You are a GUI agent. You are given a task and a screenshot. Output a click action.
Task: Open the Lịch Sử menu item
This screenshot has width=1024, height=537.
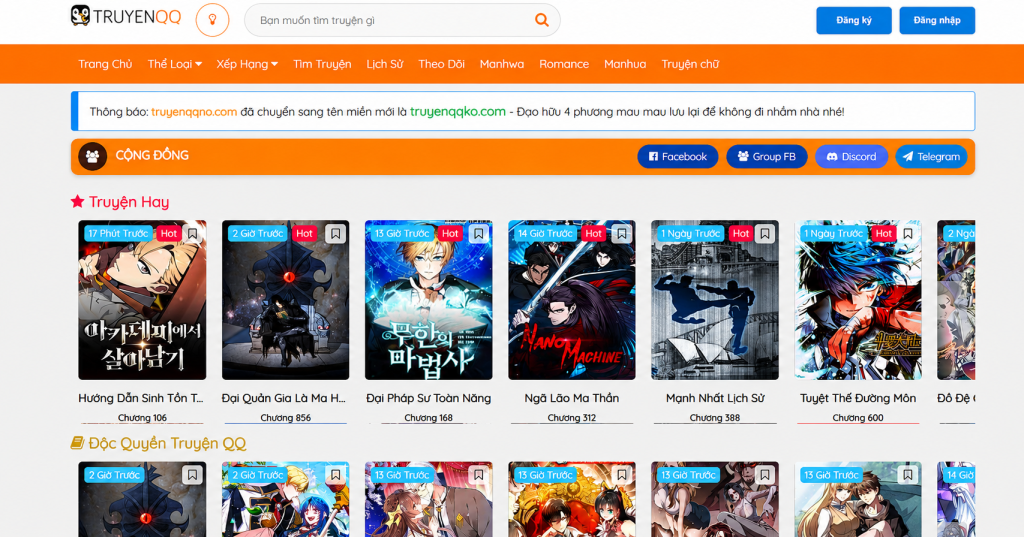(385, 64)
